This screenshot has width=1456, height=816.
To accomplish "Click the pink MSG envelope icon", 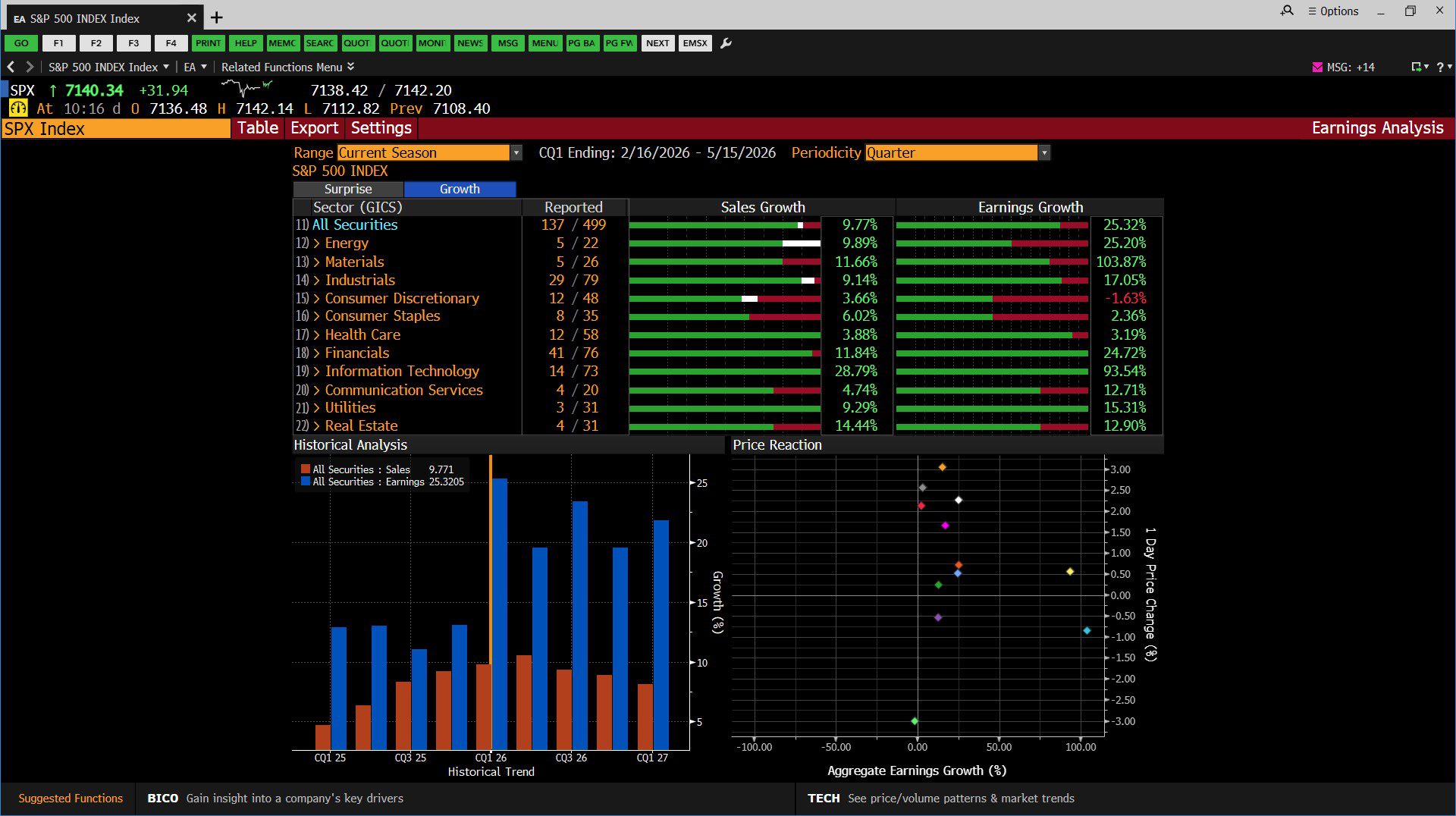I will (x=1317, y=67).
